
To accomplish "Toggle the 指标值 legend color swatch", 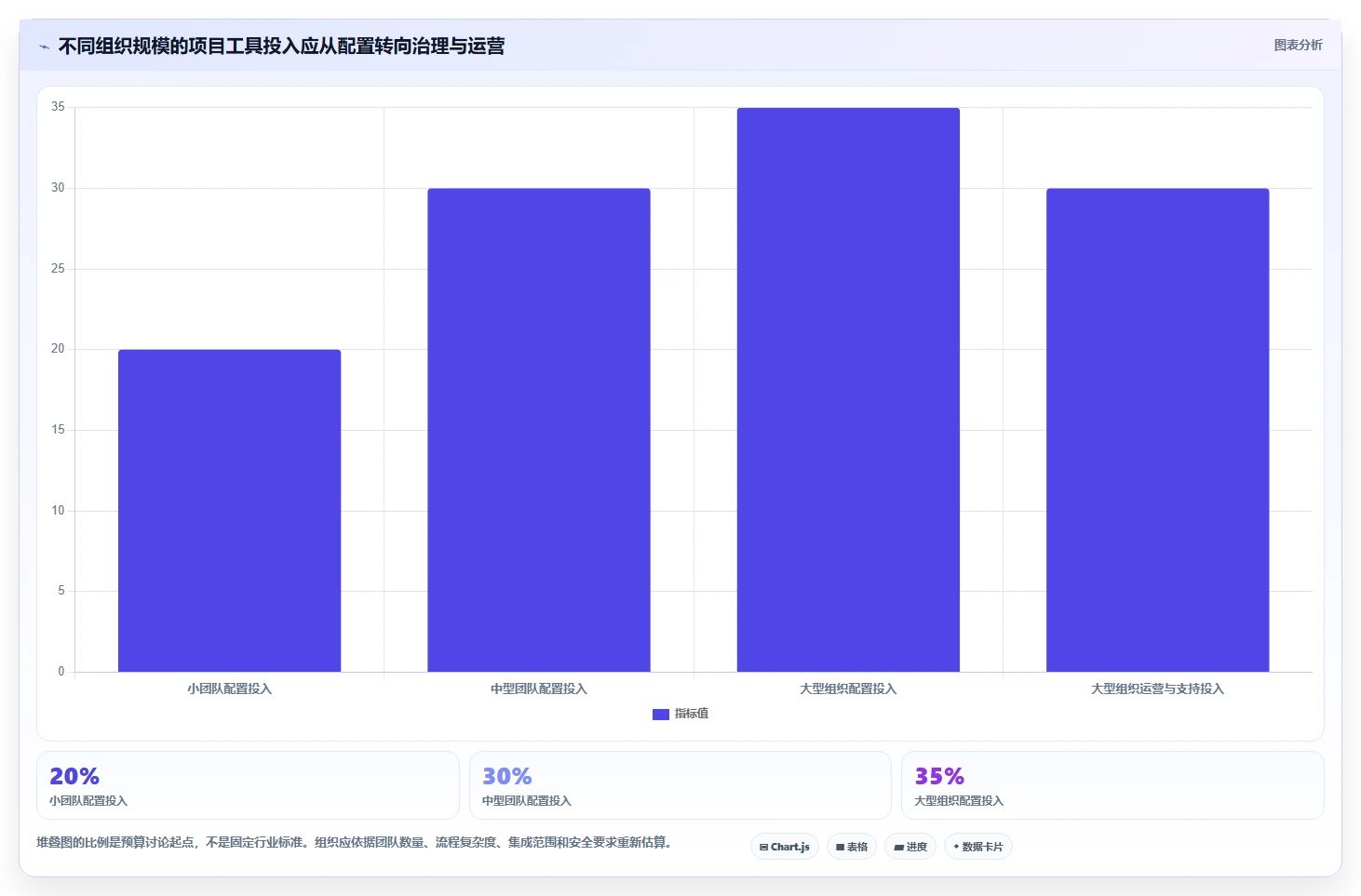I will pyautogui.click(x=661, y=715).
